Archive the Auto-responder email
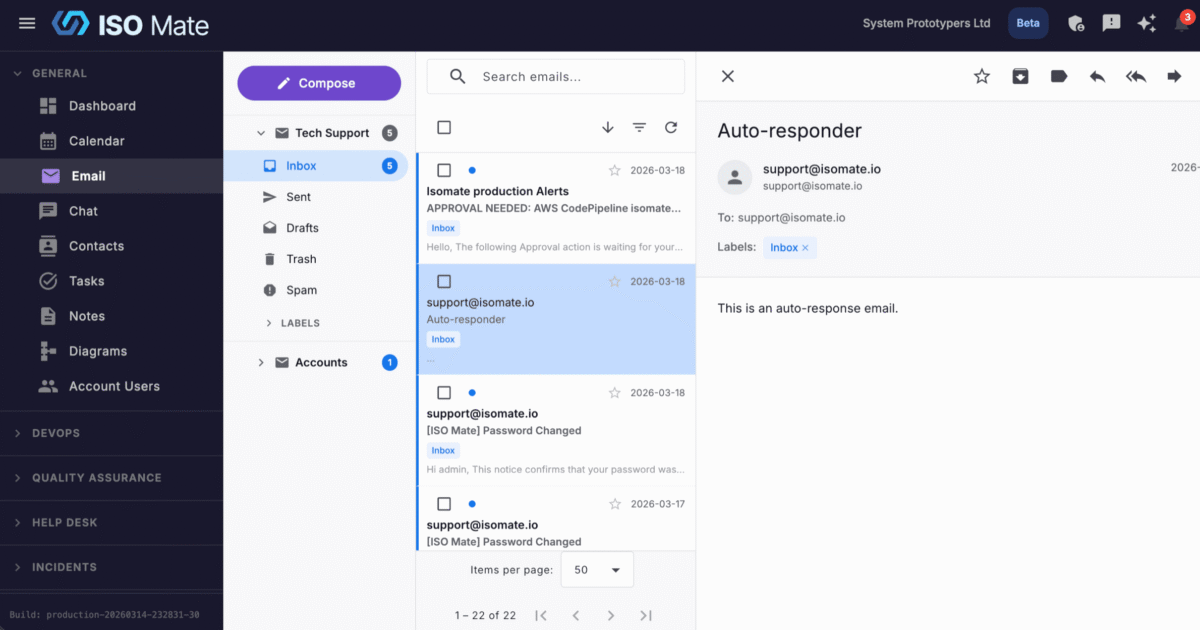Image resolution: width=1200 pixels, height=630 pixels. pos(1020,75)
